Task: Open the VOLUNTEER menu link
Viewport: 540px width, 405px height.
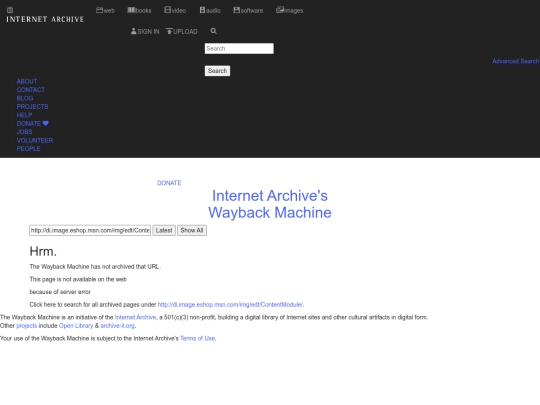Action: 35,141
